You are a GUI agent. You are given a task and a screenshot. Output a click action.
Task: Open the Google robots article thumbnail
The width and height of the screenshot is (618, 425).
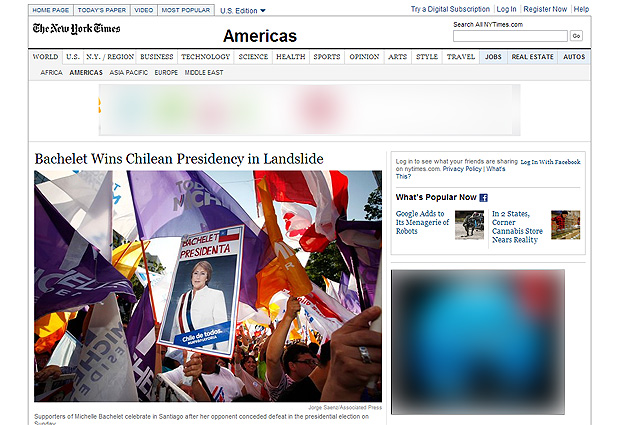click(469, 225)
